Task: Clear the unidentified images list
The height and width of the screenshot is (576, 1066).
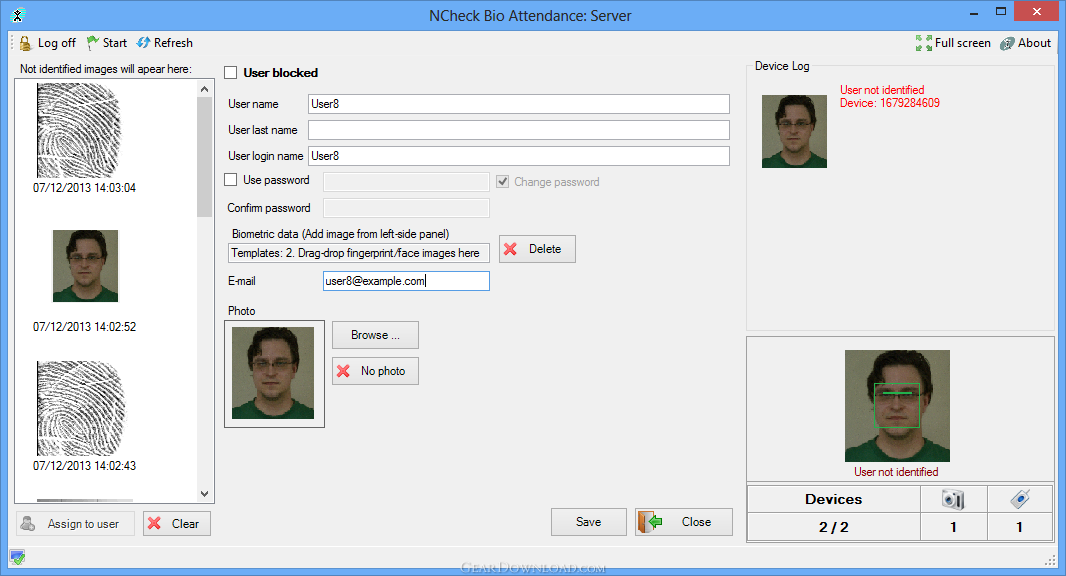Action: (177, 524)
